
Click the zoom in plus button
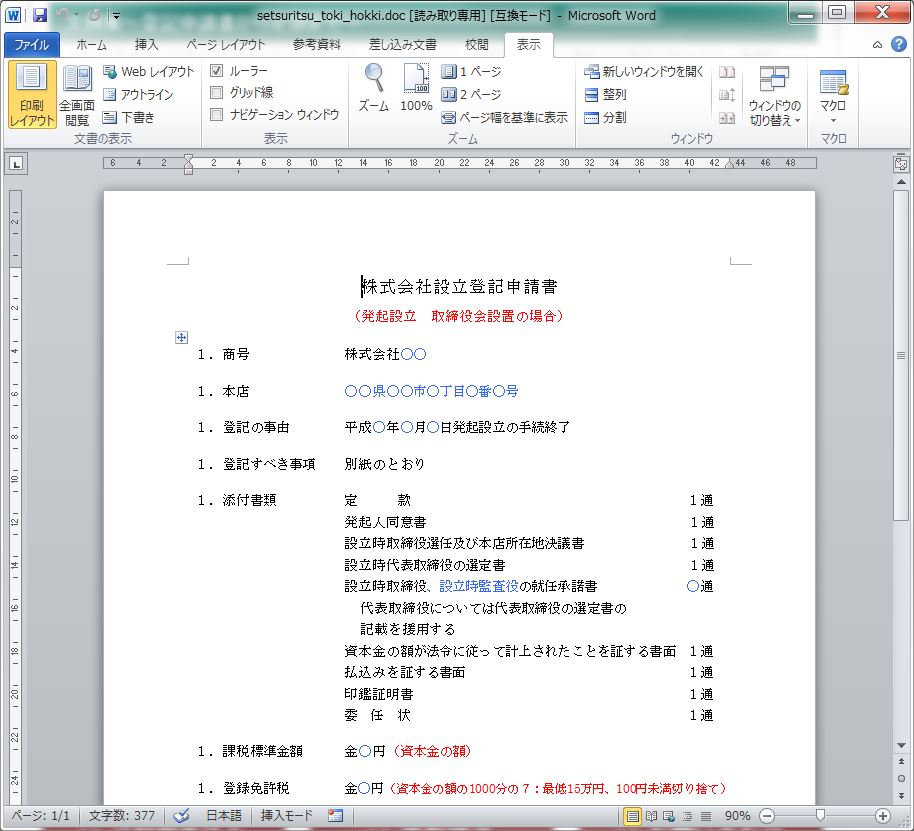coord(883,816)
